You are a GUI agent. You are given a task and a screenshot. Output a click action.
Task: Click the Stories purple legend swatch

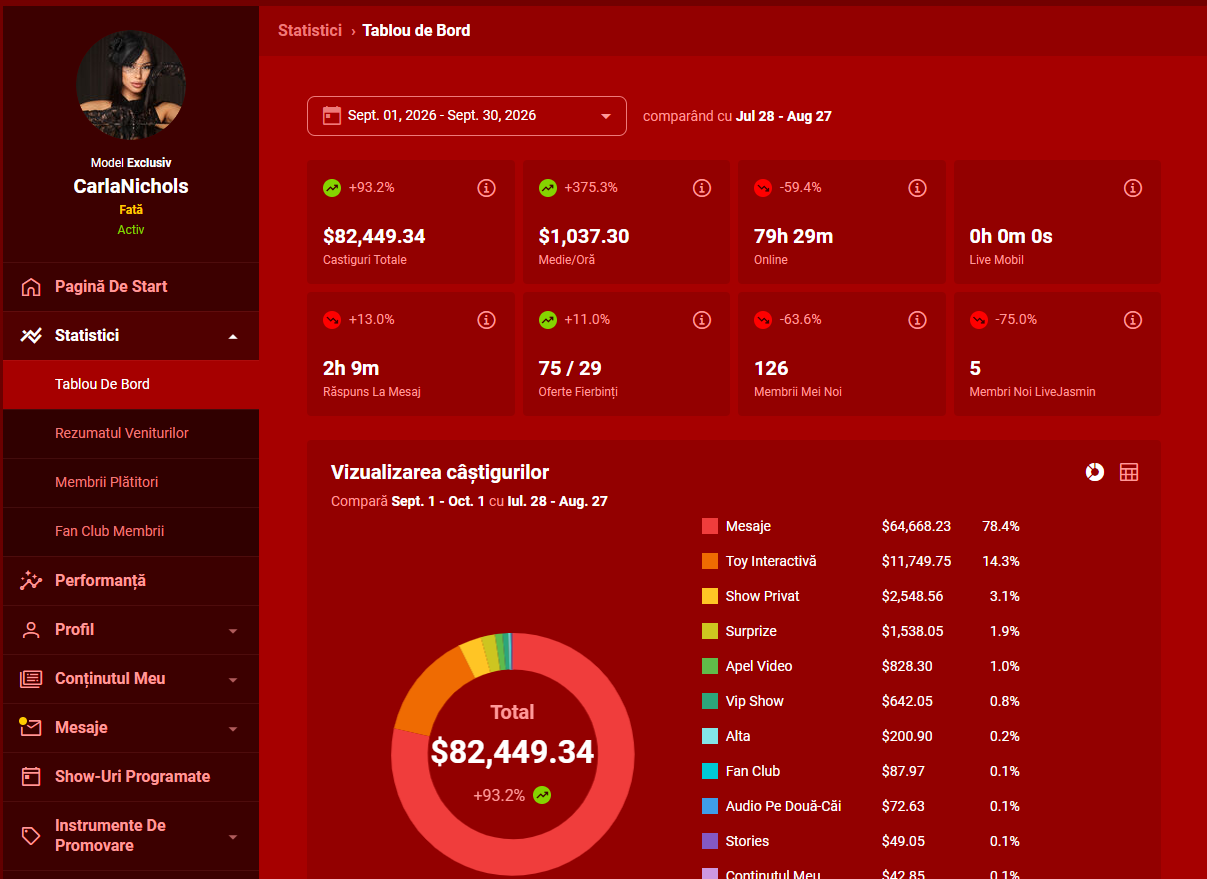pyautogui.click(x=710, y=841)
